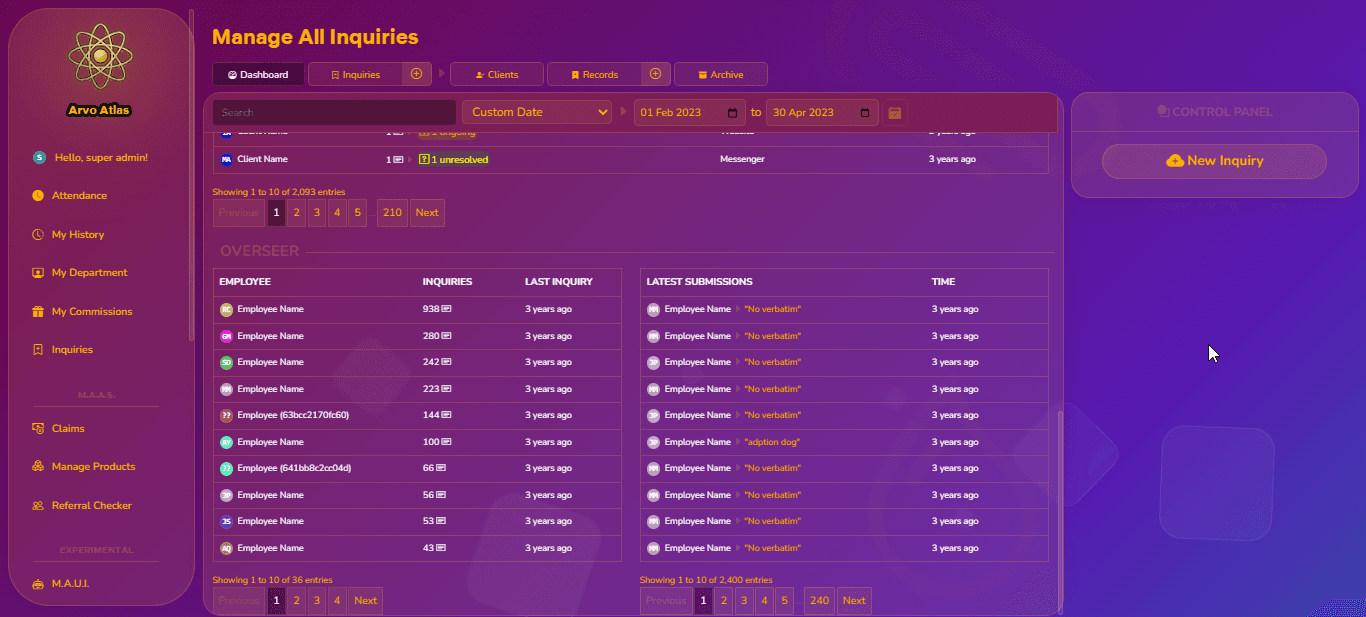Image resolution: width=1366 pixels, height=617 pixels.
Task: Expand the Custom Date dropdown
Action: click(x=536, y=113)
